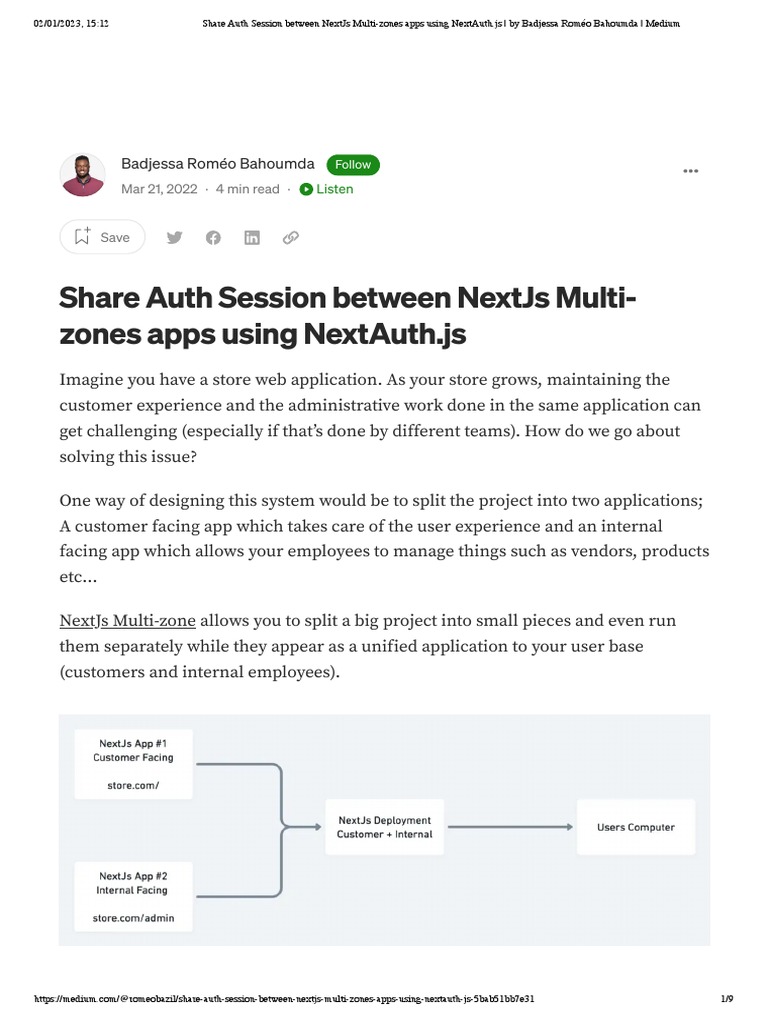Screen dimensions: 768x1024
Task: Open the NextJs Multi-zone link
Action: (127, 620)
